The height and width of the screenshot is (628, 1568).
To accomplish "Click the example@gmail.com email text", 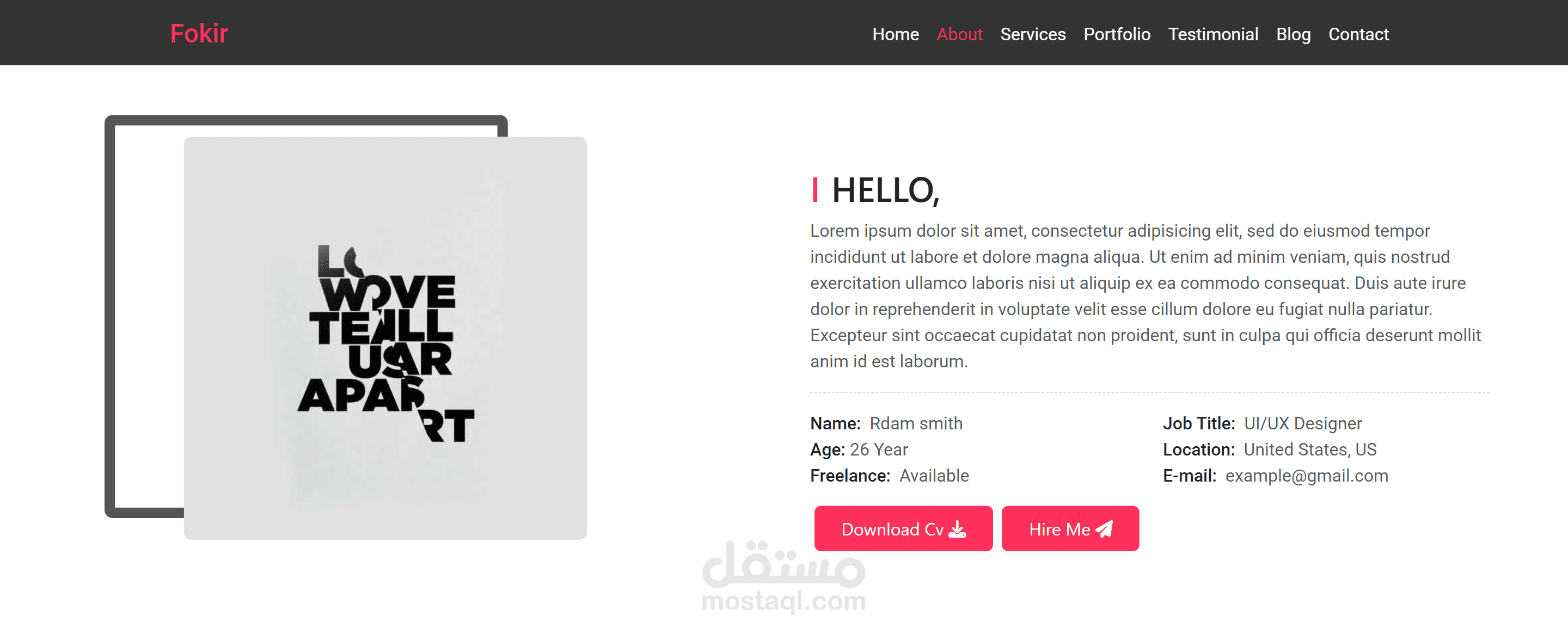I will pos(1307,475).
